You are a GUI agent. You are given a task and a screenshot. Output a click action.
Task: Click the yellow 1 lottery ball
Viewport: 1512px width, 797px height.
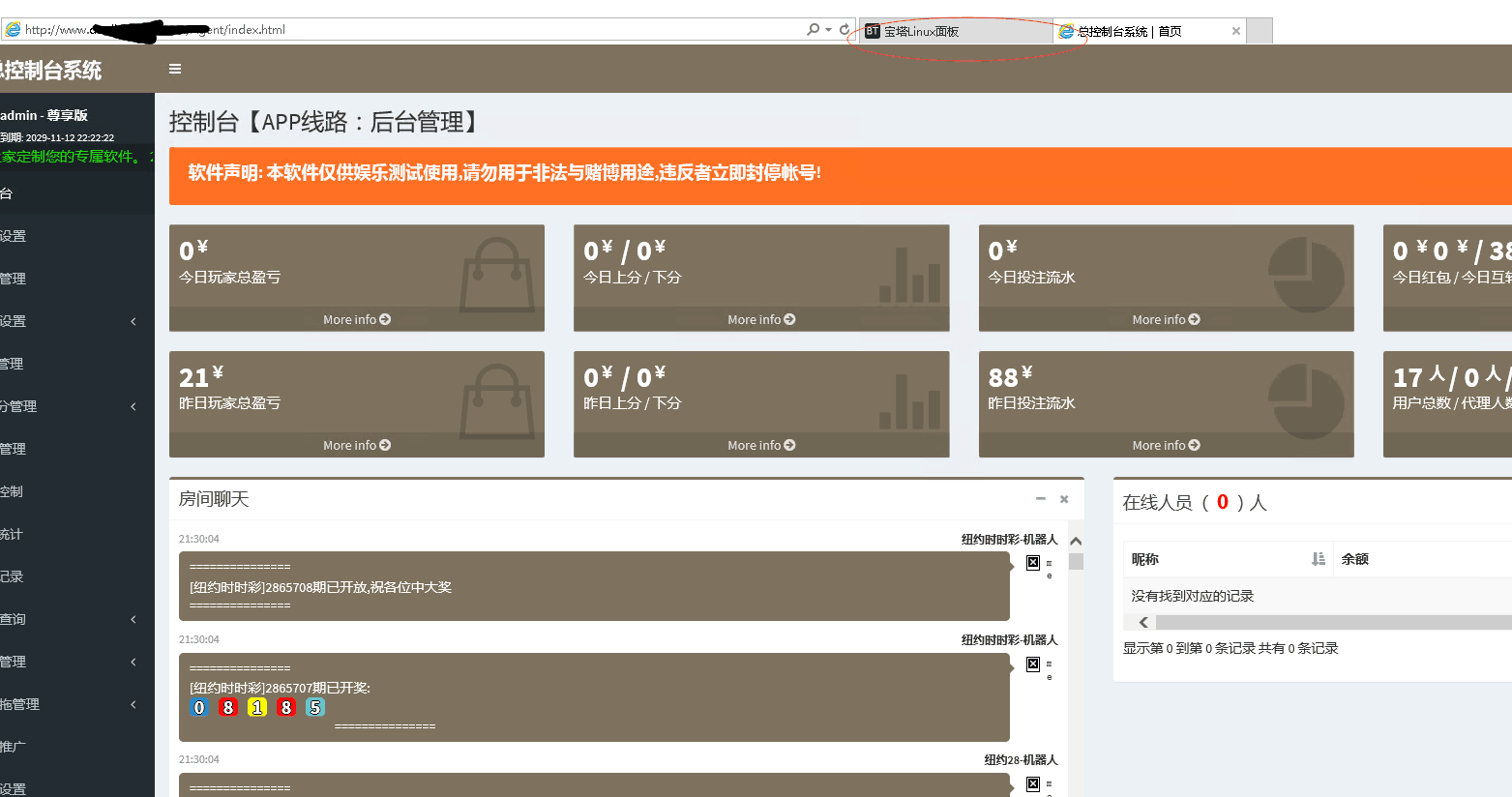click(x=257, y=707)
